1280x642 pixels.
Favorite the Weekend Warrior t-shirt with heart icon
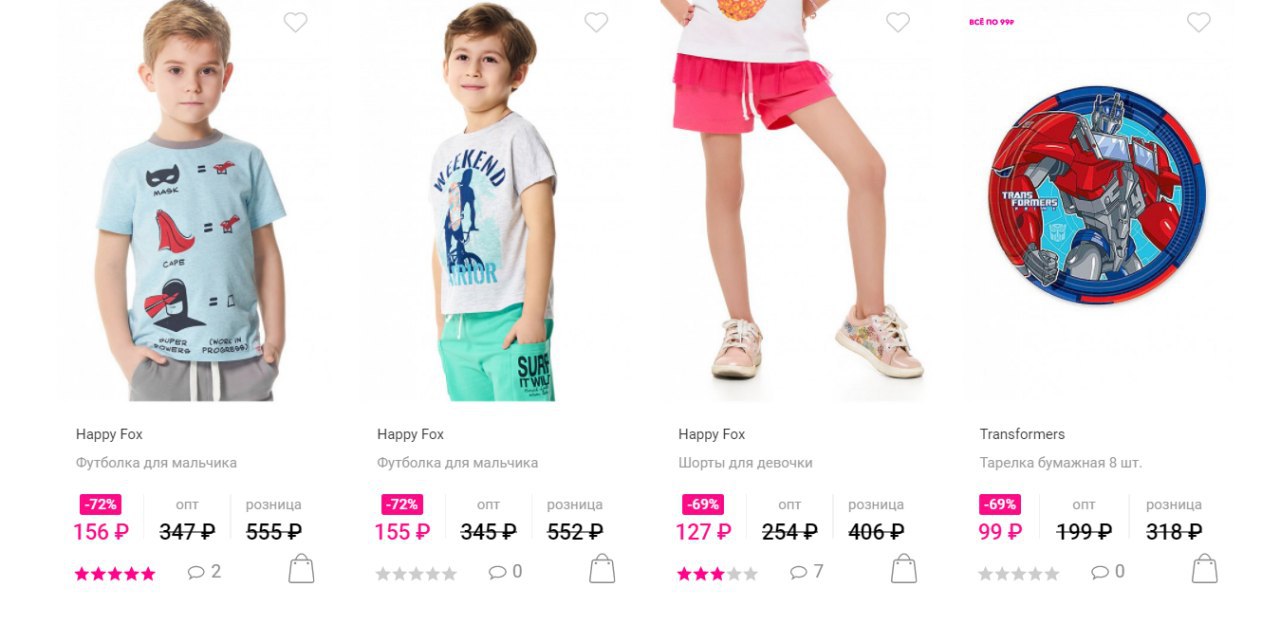pyautogui.click(x=596, y=22)
